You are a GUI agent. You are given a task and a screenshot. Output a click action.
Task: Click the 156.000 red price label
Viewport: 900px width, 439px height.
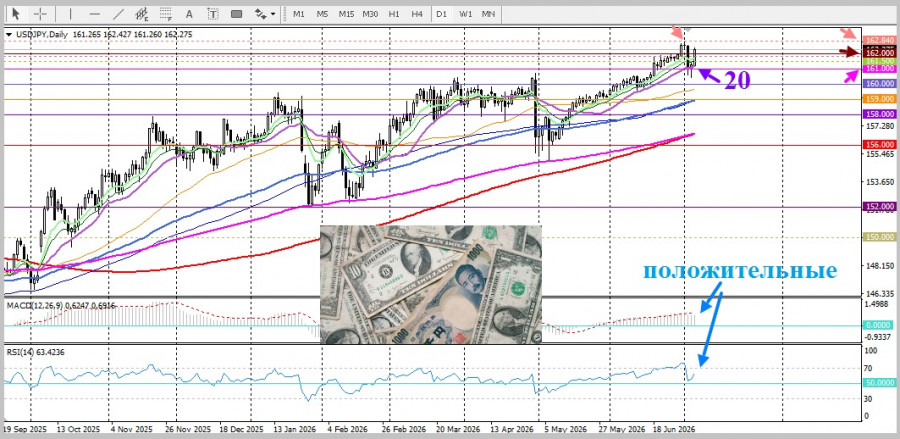point(880,145)
